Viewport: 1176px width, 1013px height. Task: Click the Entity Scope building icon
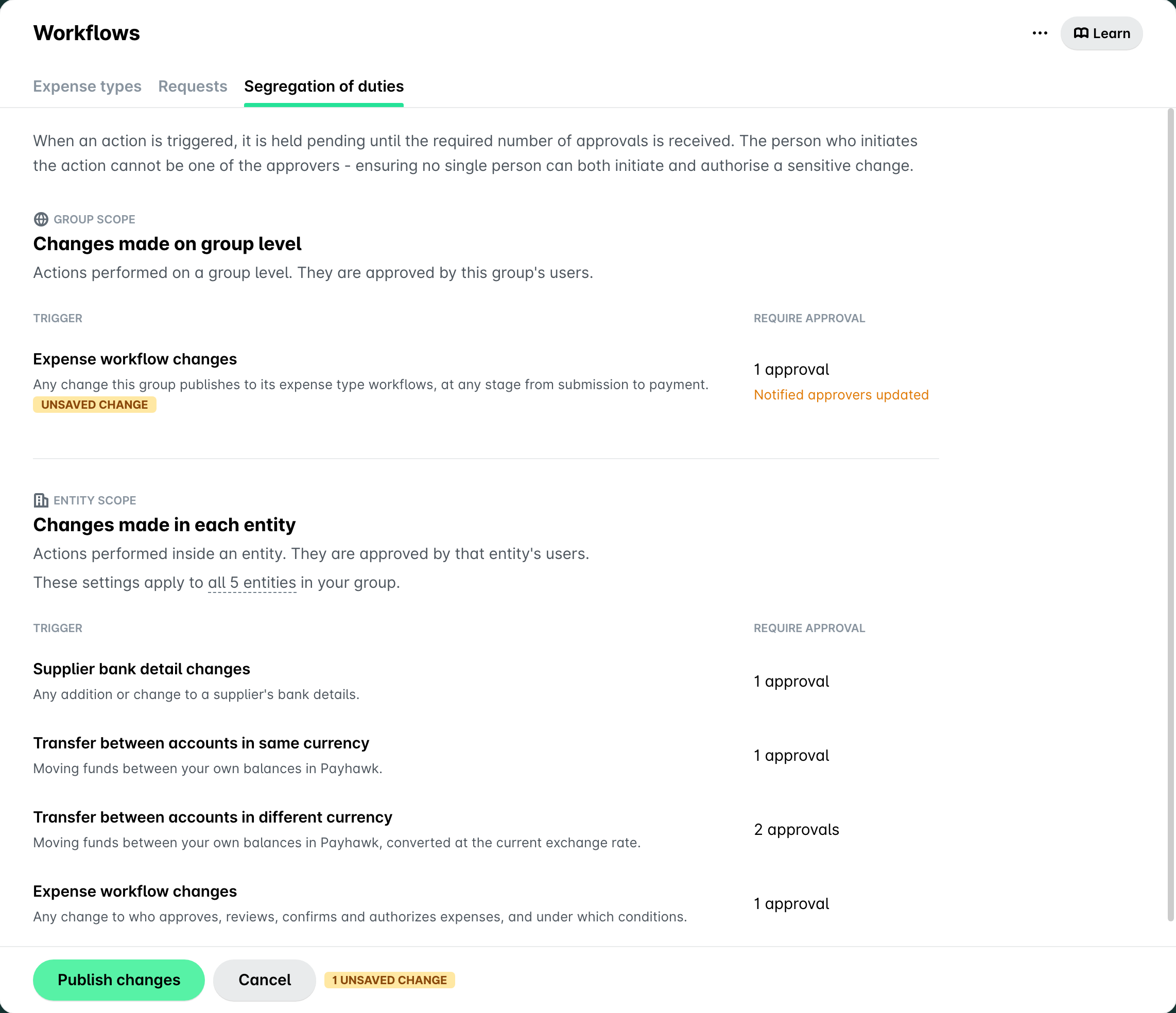(41, 500)
